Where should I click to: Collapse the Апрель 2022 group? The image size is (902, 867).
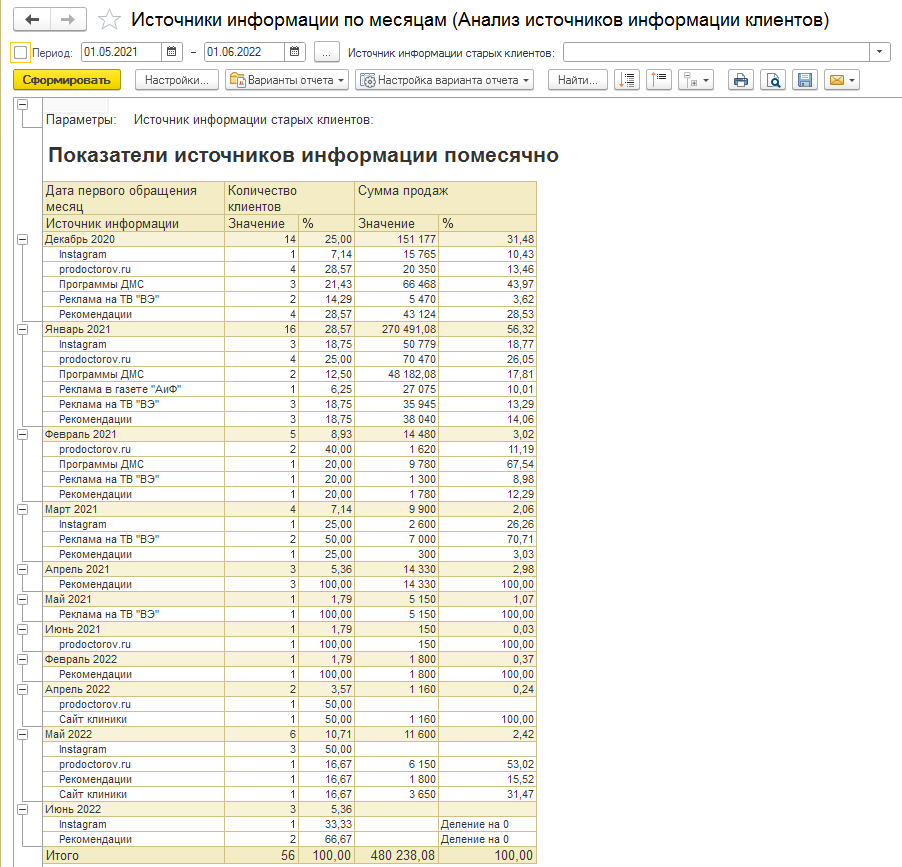click(x=22, y=689)
